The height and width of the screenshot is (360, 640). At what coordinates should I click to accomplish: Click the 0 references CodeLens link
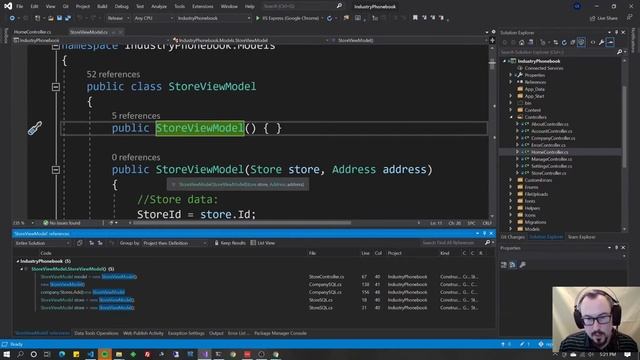(x=136, y=158)
